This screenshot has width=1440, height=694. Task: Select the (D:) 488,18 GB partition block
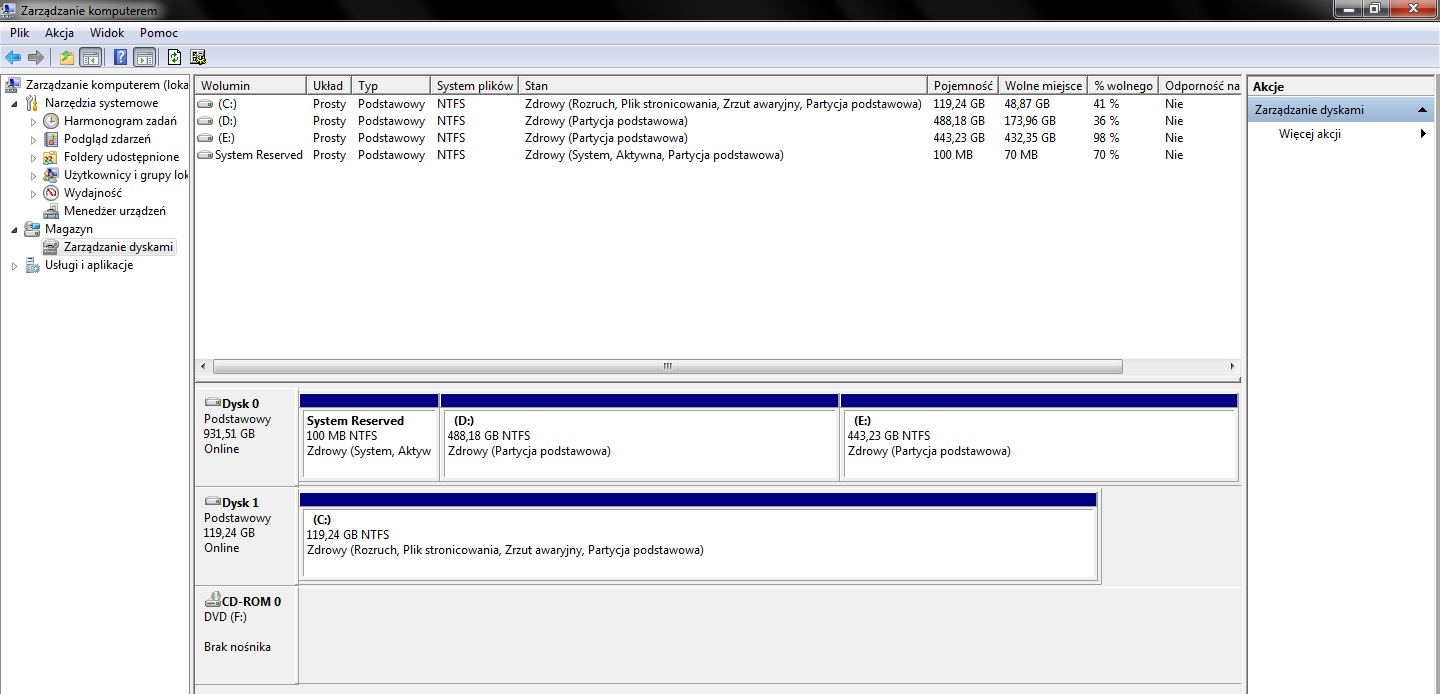(640, 436)
